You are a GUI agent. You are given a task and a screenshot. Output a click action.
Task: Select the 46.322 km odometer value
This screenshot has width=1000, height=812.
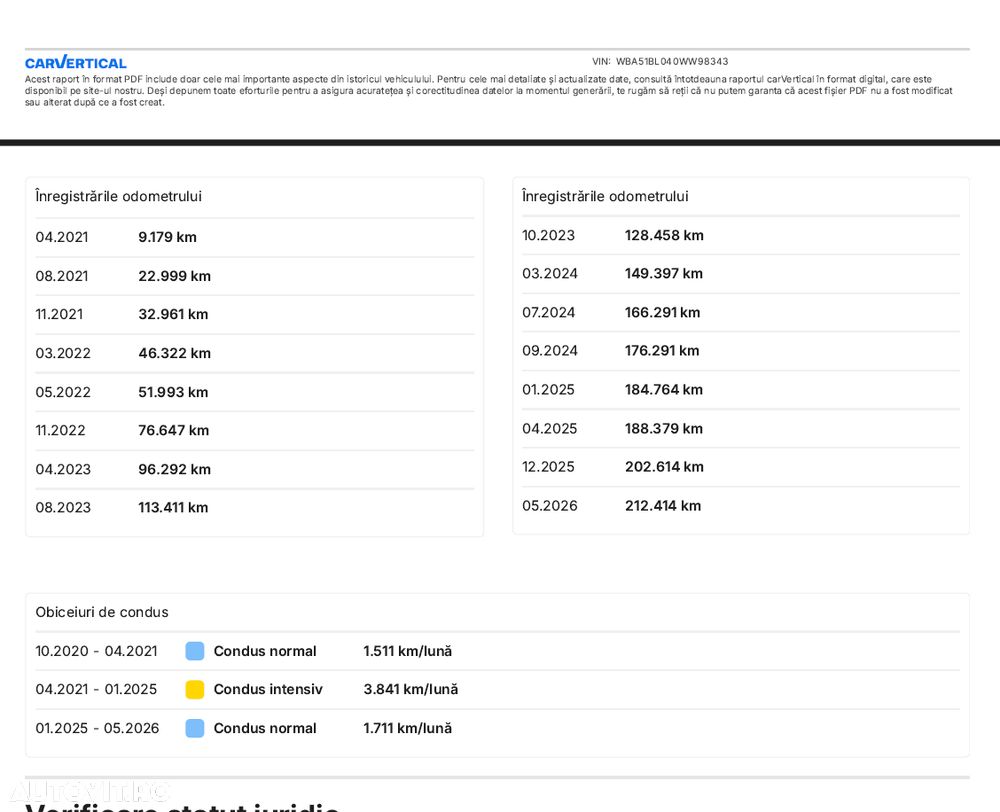[174, 353]
